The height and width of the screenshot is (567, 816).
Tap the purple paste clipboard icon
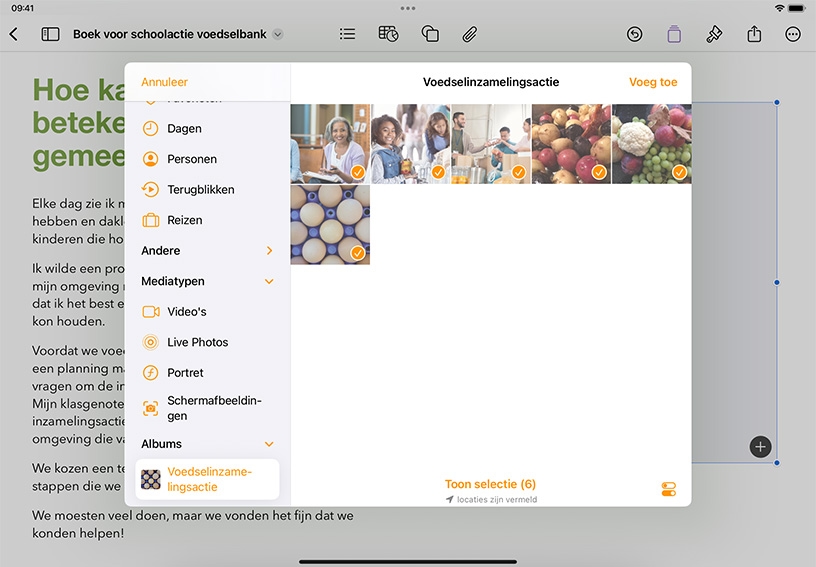[x=674, y=34]
